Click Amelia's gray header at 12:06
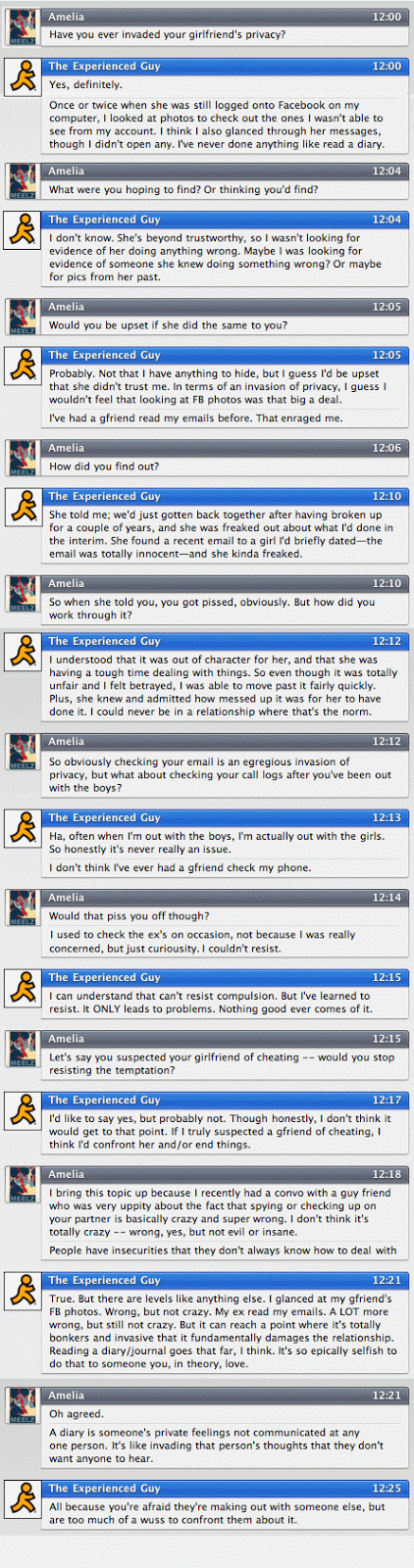 (226, 448)
